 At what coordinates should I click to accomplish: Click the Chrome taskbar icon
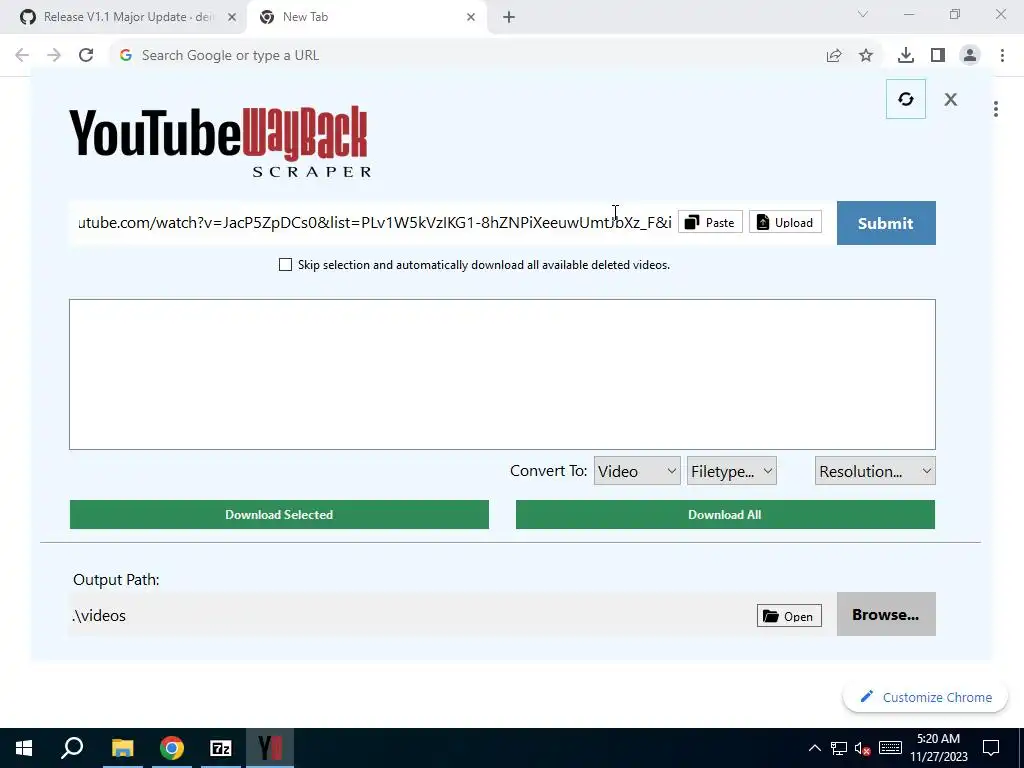click(172, 748)
